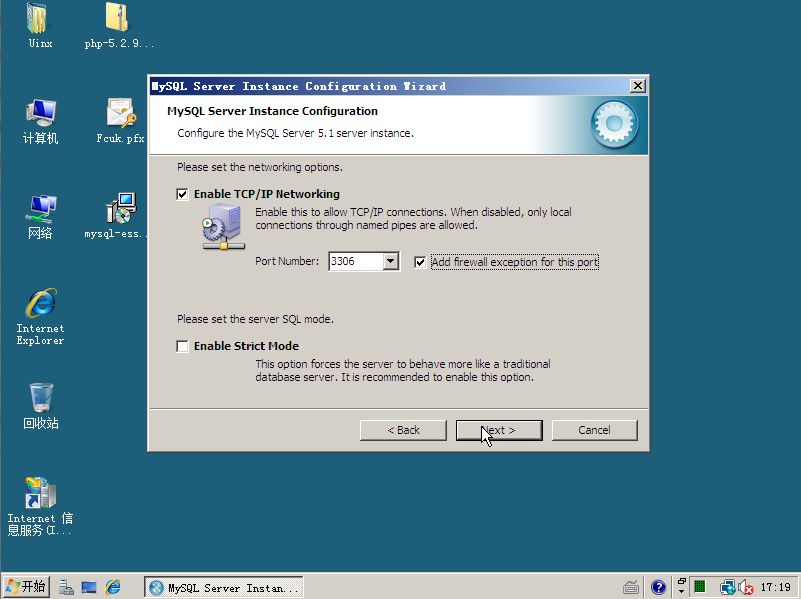Click show desktop quick launch icon
The image size is (801, 599).
click(89, 587)
